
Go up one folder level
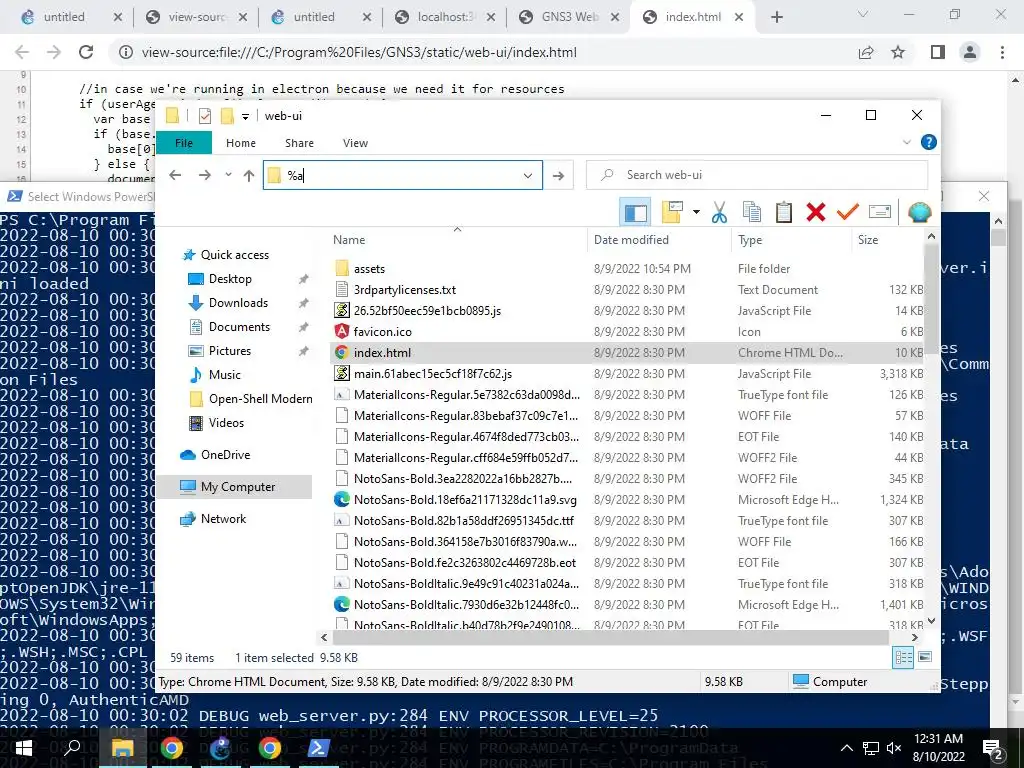(x=249, y=175)
